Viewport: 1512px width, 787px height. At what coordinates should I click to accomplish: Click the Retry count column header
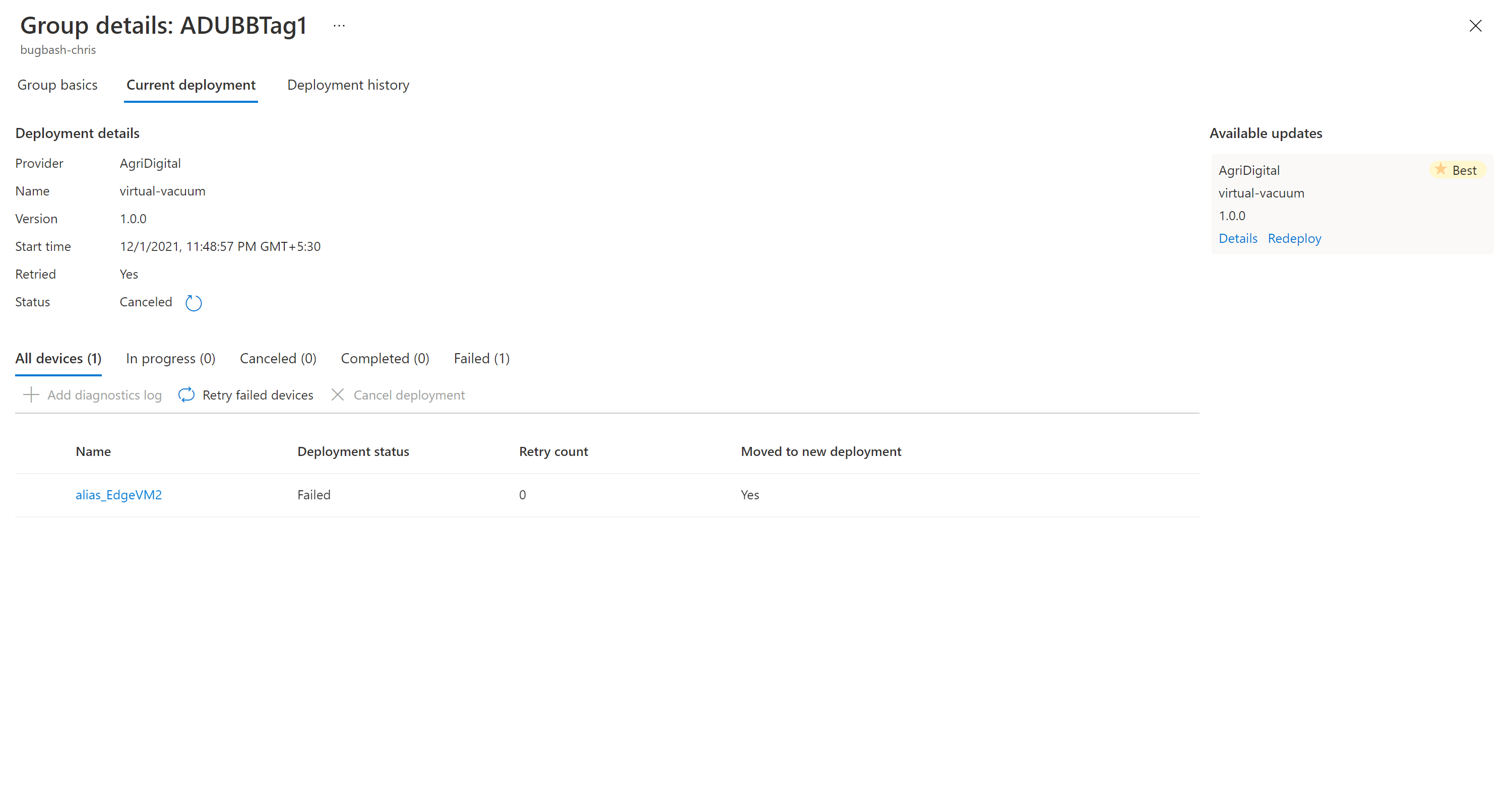click(553, 451)
